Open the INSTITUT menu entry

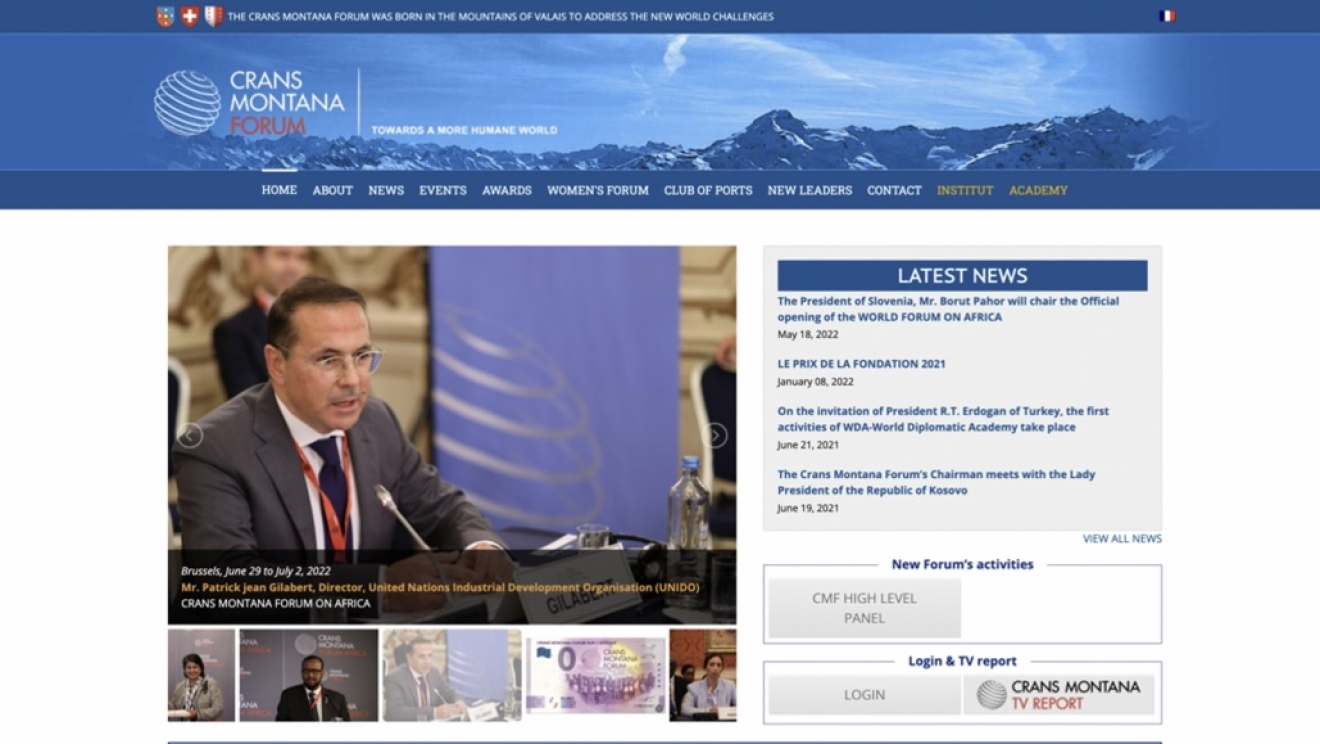tap(964, 190)
